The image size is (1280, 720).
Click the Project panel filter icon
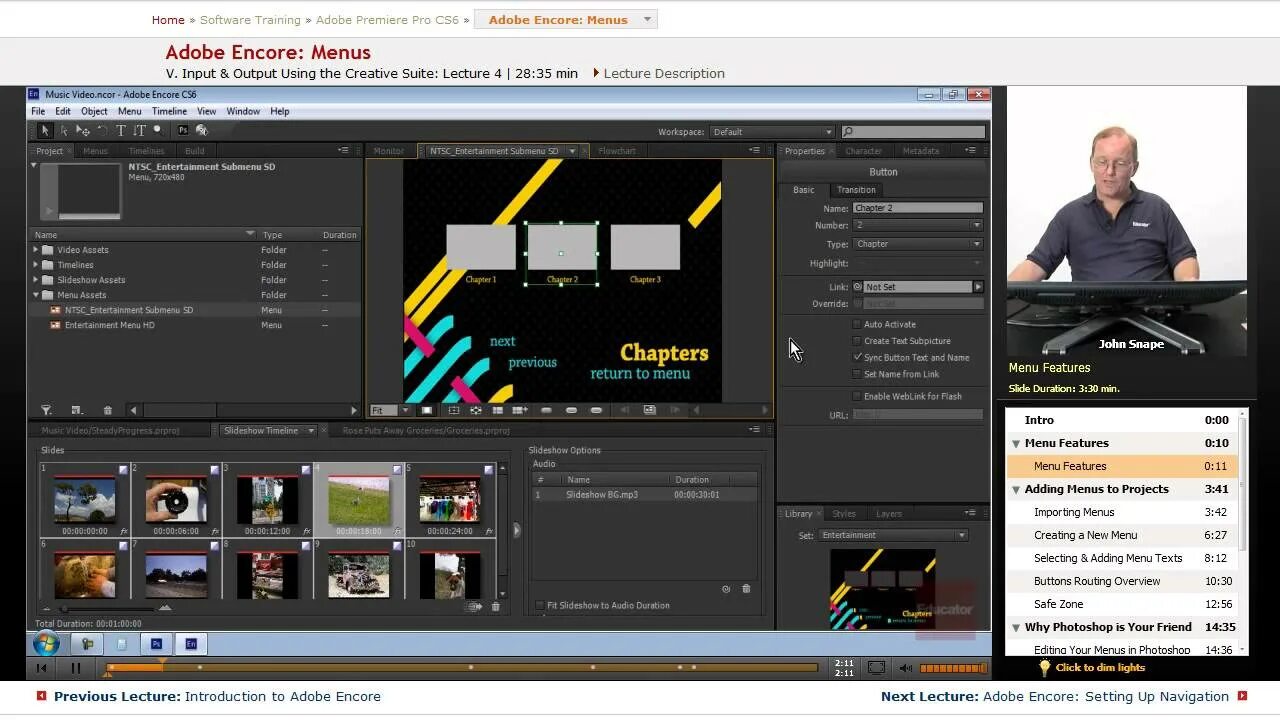click(x=46, y=410)
